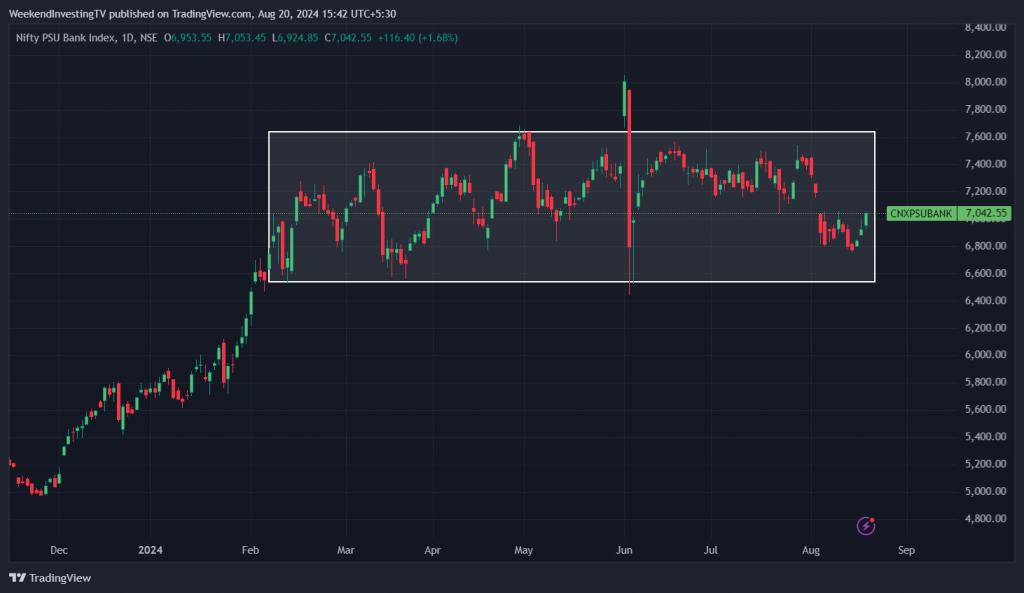Click the TradingView logo at bottom left
The height and width of the screenshot is (593, 1024).
(x=50, y=578)
